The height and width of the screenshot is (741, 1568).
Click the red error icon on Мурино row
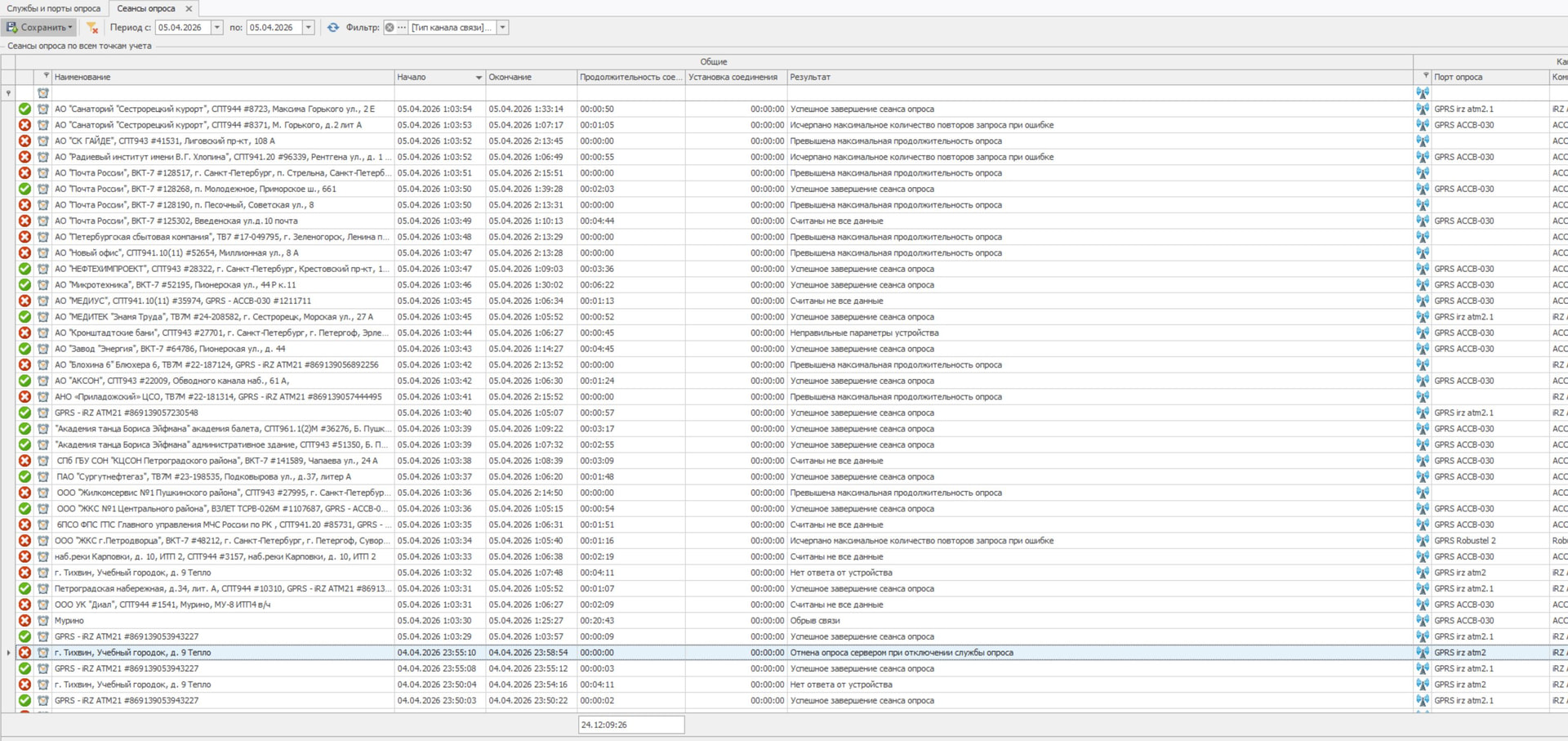pos(24,621)
